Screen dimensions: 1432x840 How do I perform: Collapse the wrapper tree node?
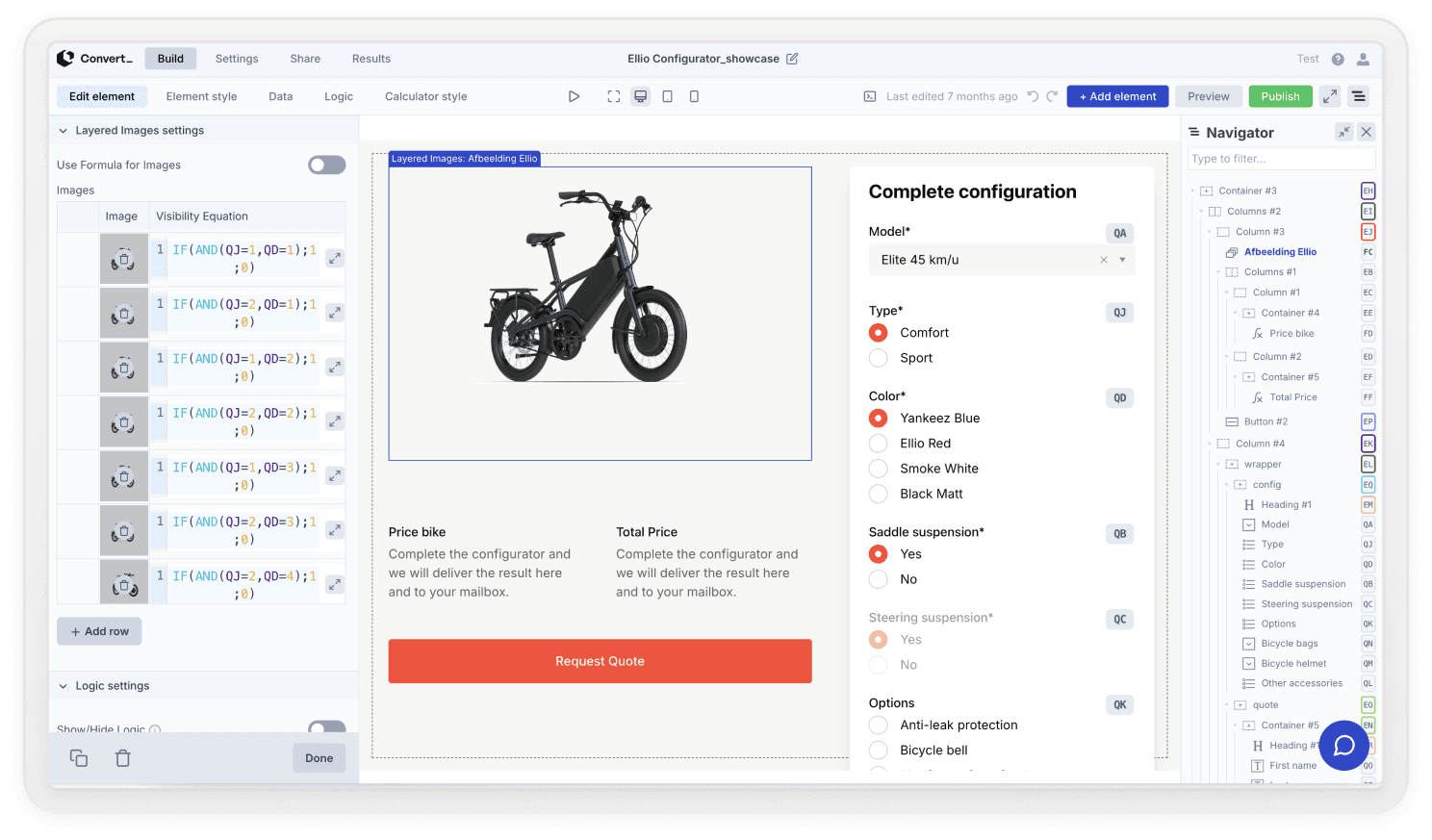pos(1218,465)
